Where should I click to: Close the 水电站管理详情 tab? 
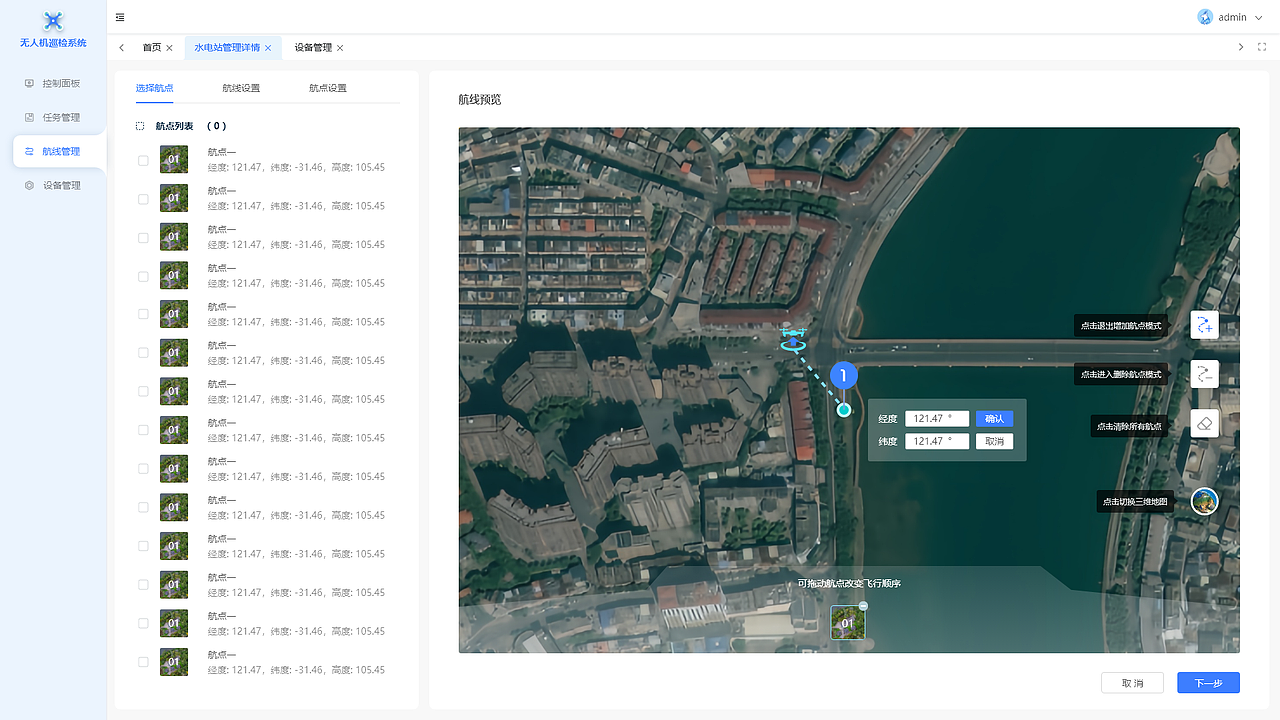point(268,48)
